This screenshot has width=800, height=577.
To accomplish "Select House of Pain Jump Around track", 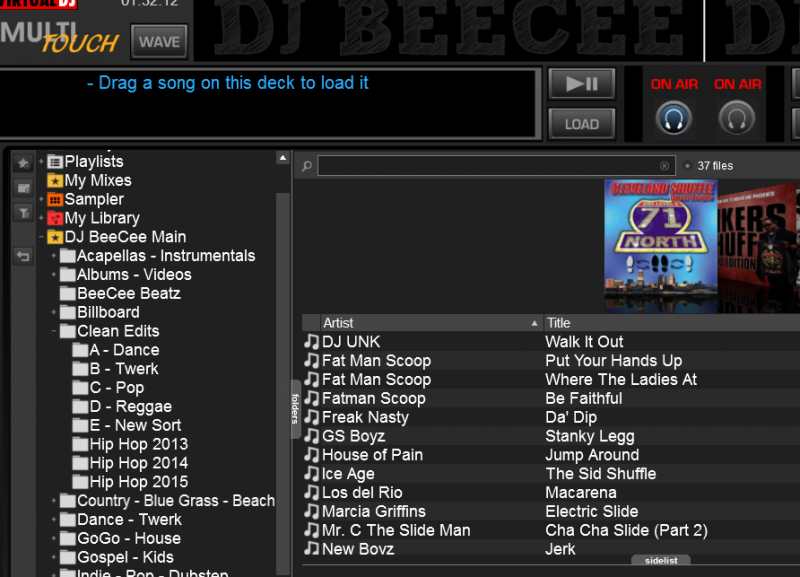I will (x=551, y=455).
